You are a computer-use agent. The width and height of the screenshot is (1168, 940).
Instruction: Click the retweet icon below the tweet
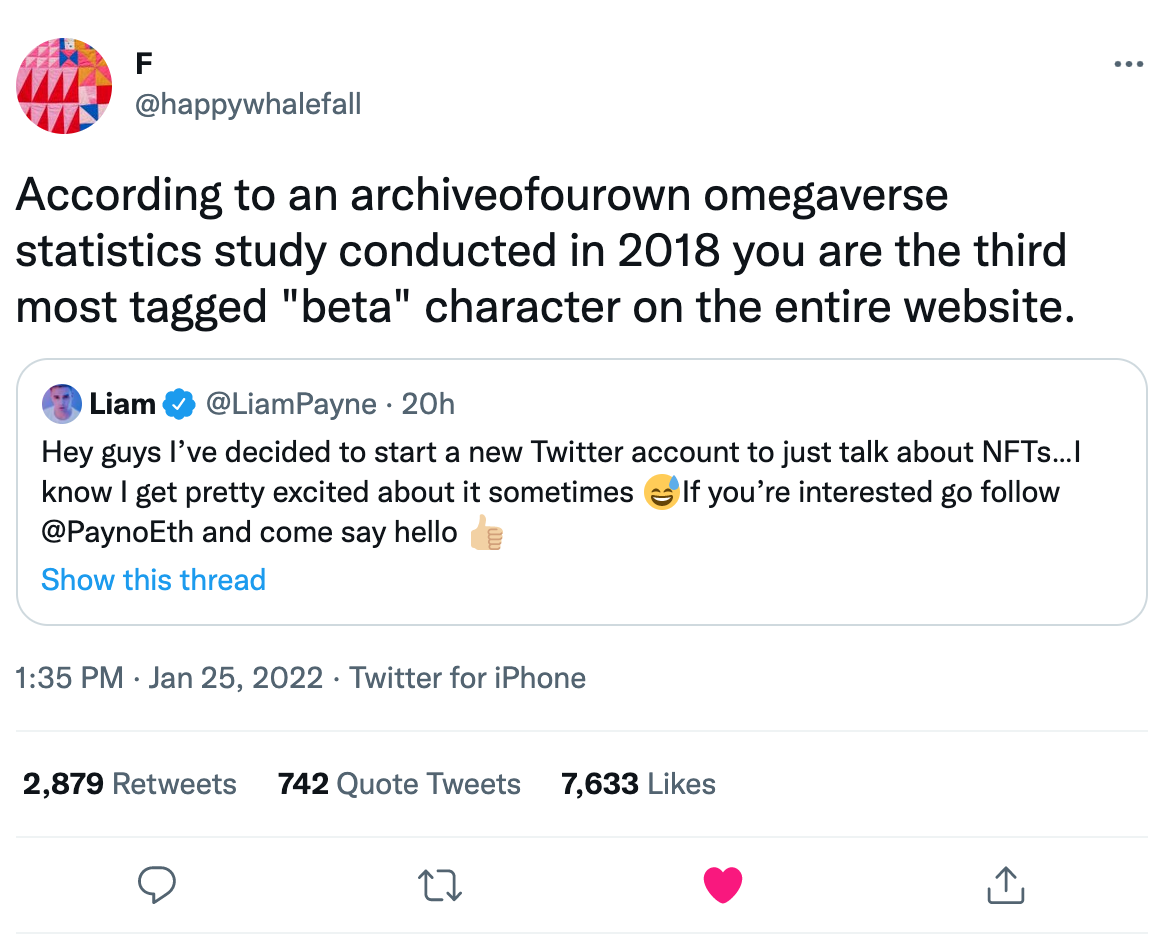coord(439,884)
